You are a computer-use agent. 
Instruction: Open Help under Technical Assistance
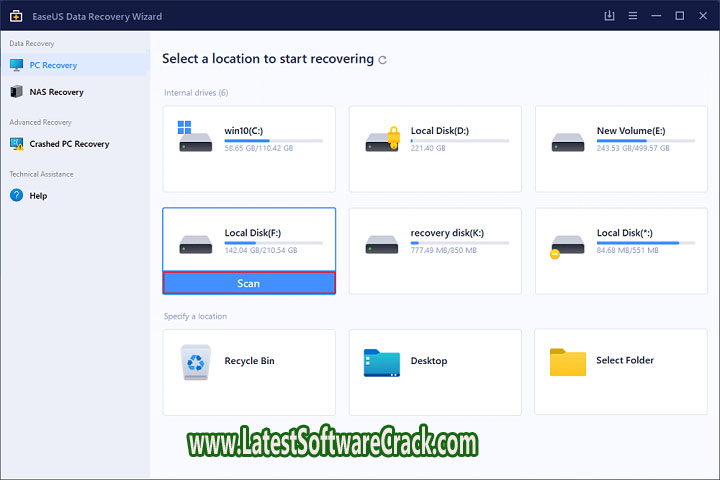coord(38,196)
